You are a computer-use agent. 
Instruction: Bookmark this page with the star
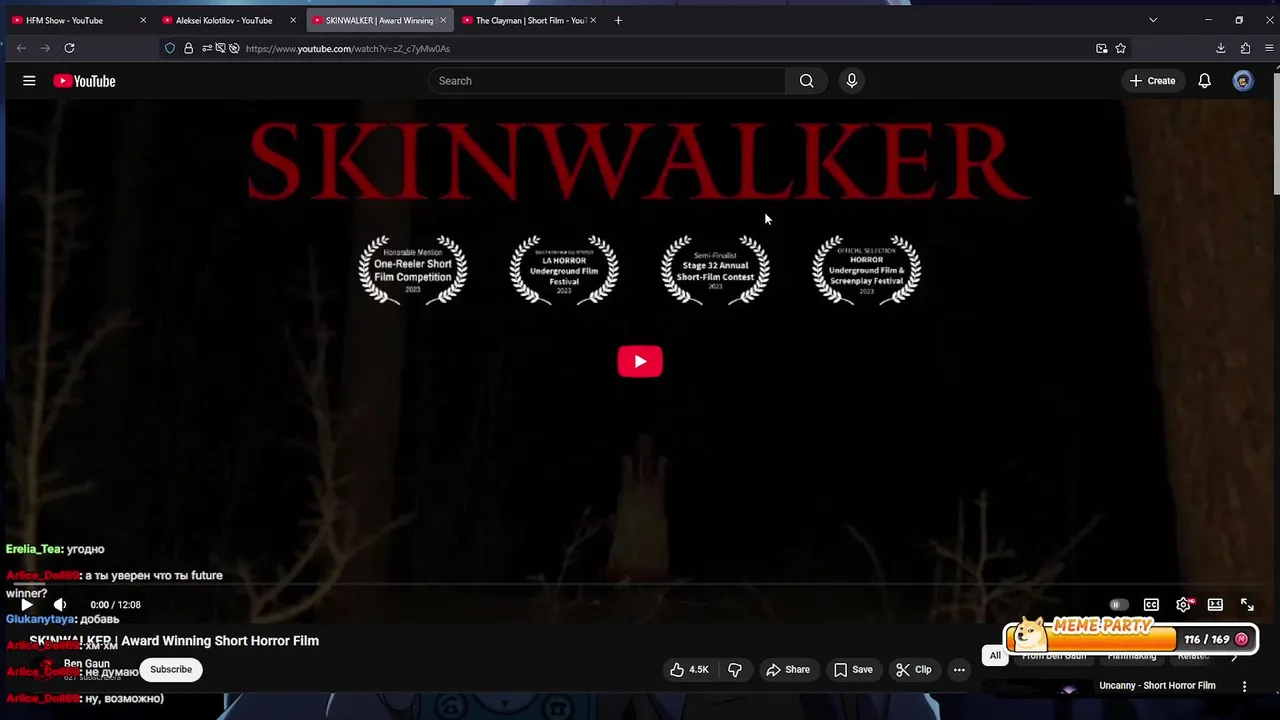pyautogui.click(x=1121, y=48)
